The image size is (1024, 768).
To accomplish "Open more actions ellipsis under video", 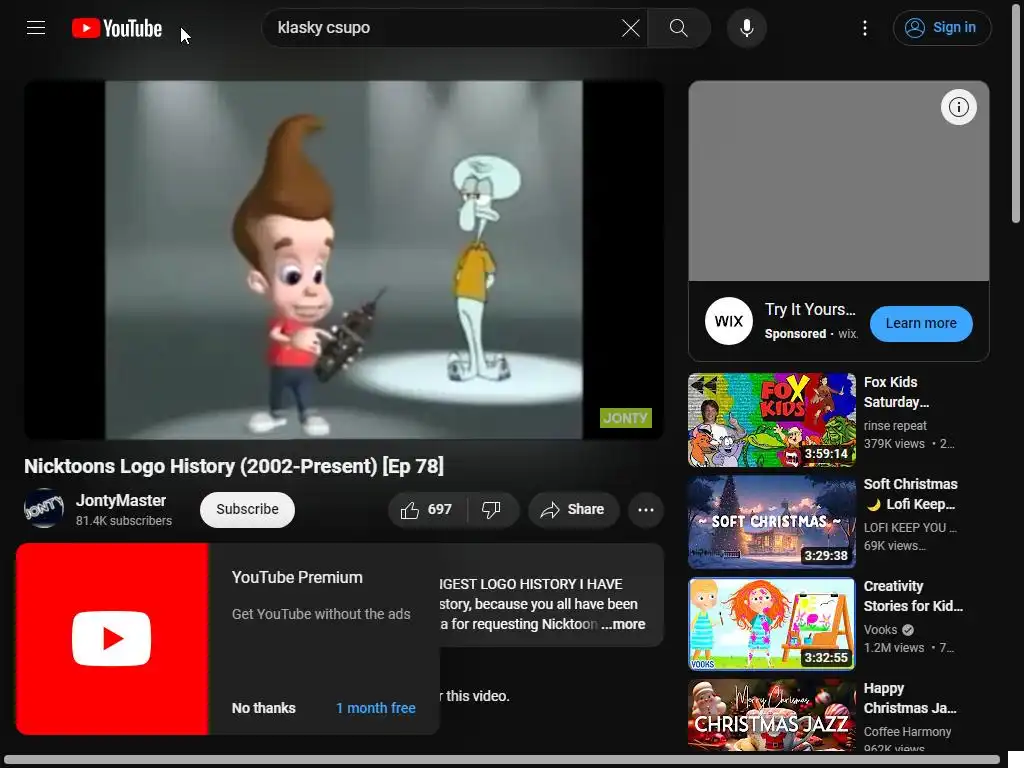I will pyautogui.click(x=645, y=509).
